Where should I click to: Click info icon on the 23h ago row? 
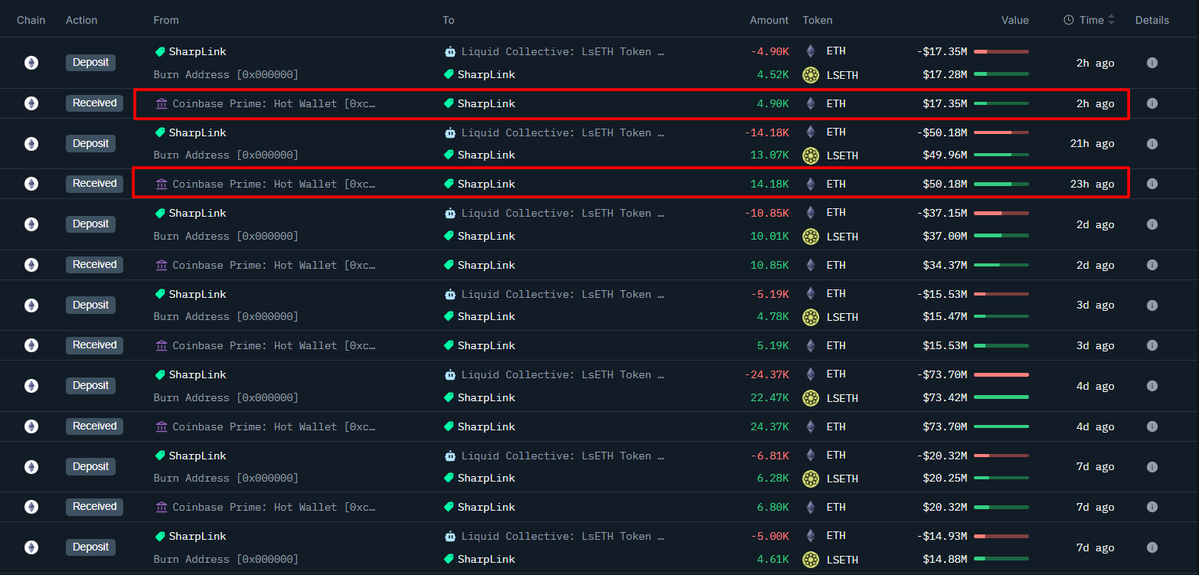[1152, 184]
